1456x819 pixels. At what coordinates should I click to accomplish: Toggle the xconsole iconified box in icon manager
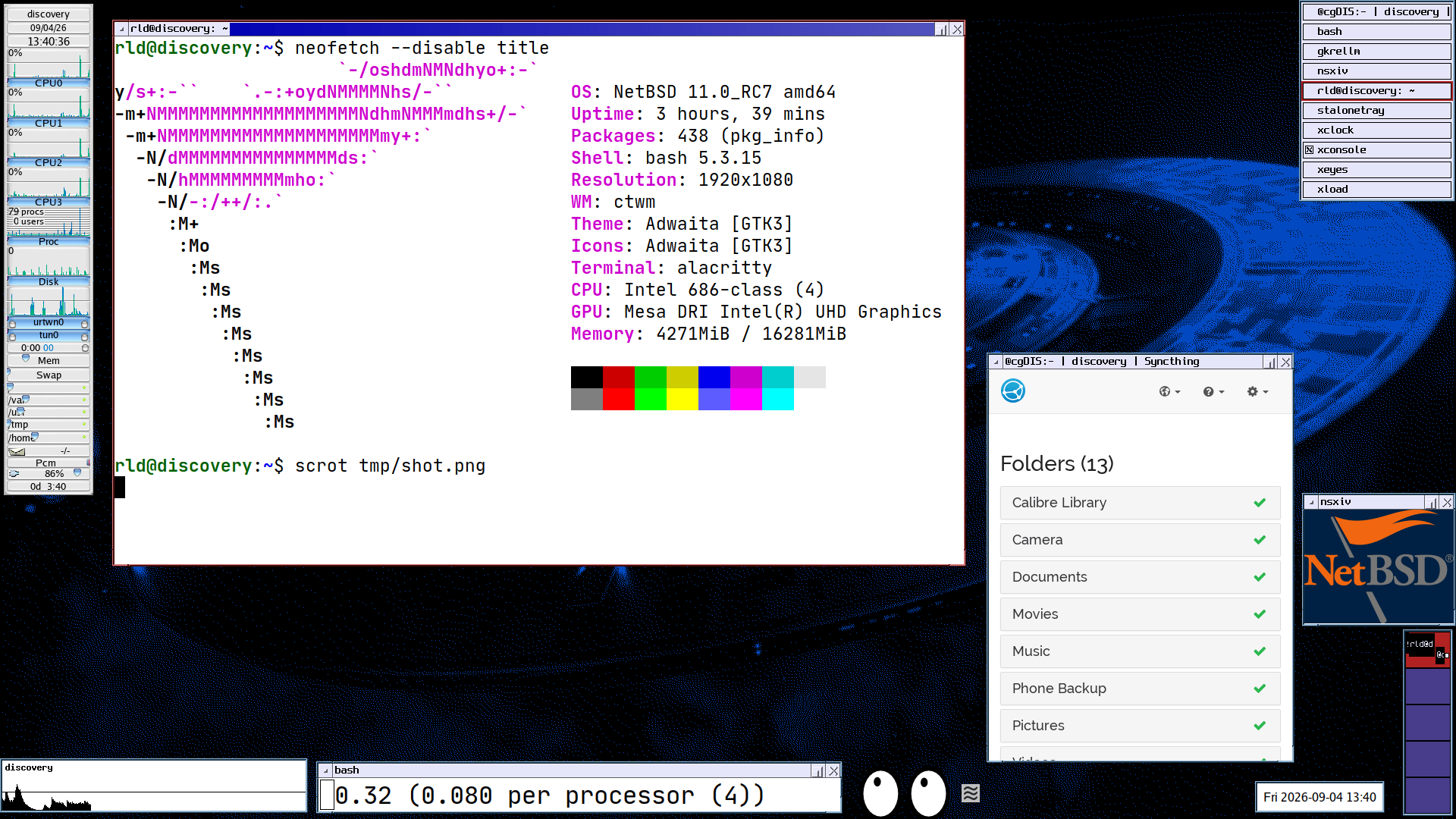click(x=1310, y=150)
